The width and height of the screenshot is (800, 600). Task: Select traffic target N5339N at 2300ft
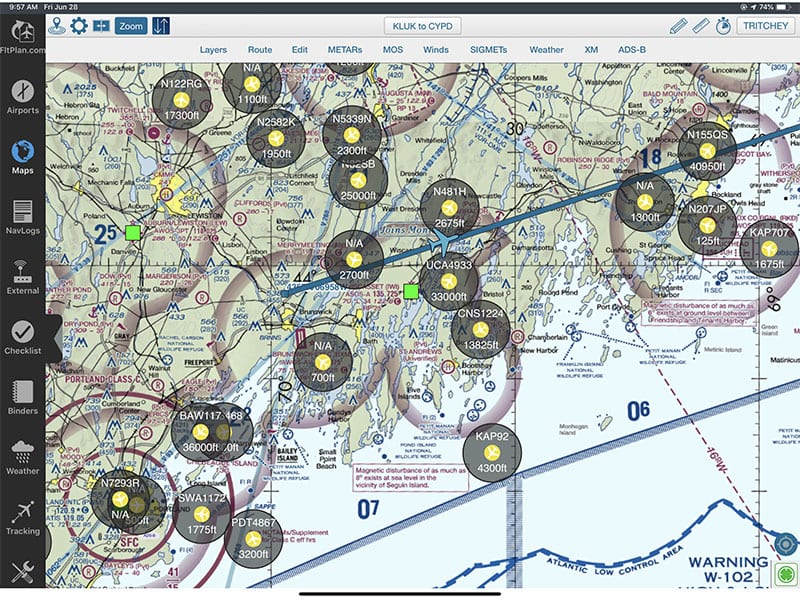point(352,135)
